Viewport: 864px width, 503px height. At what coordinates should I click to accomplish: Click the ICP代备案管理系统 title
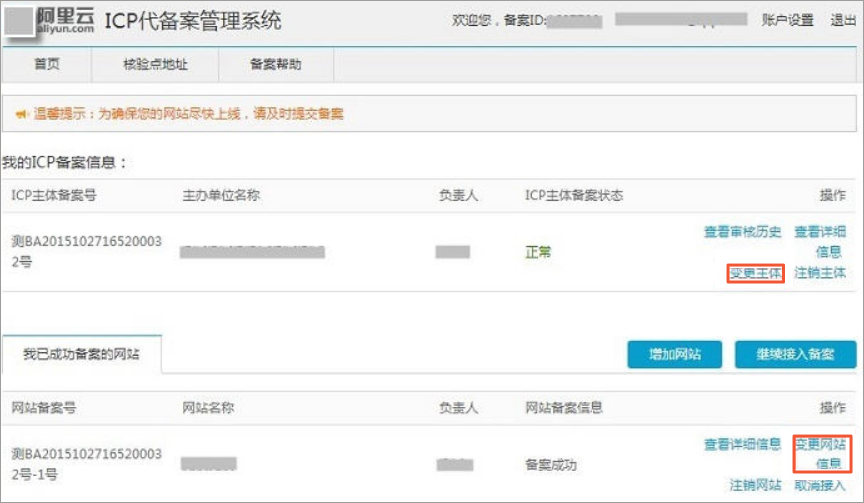coord(193,21)
